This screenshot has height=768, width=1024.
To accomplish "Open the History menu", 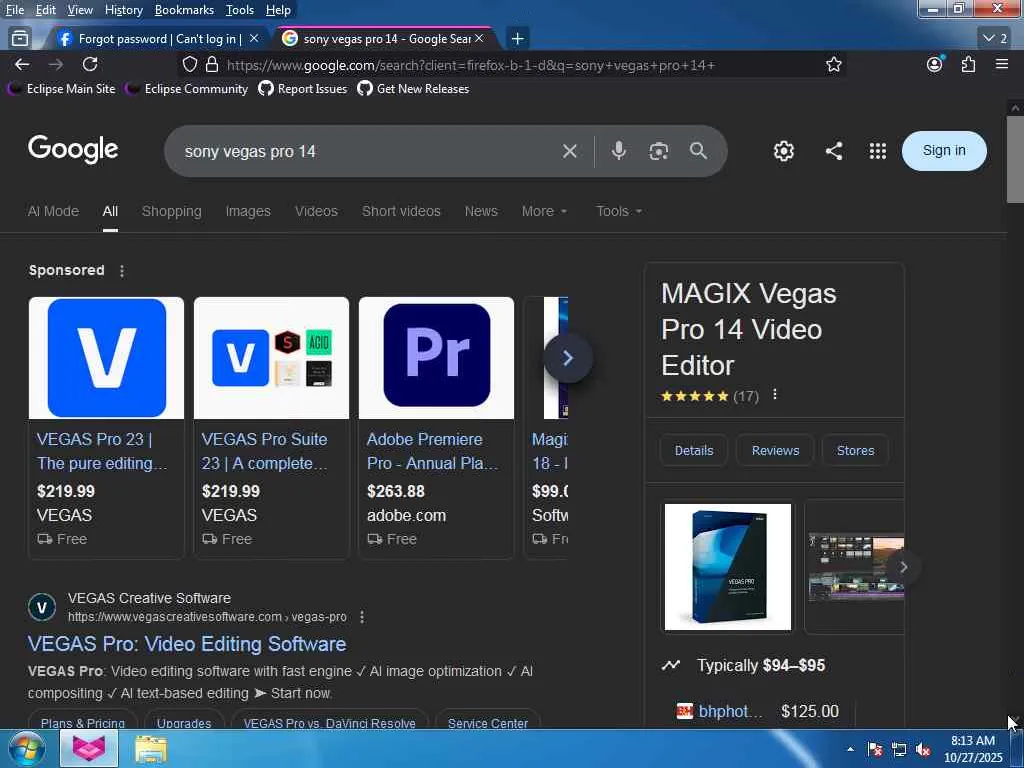I will (123, 10).
